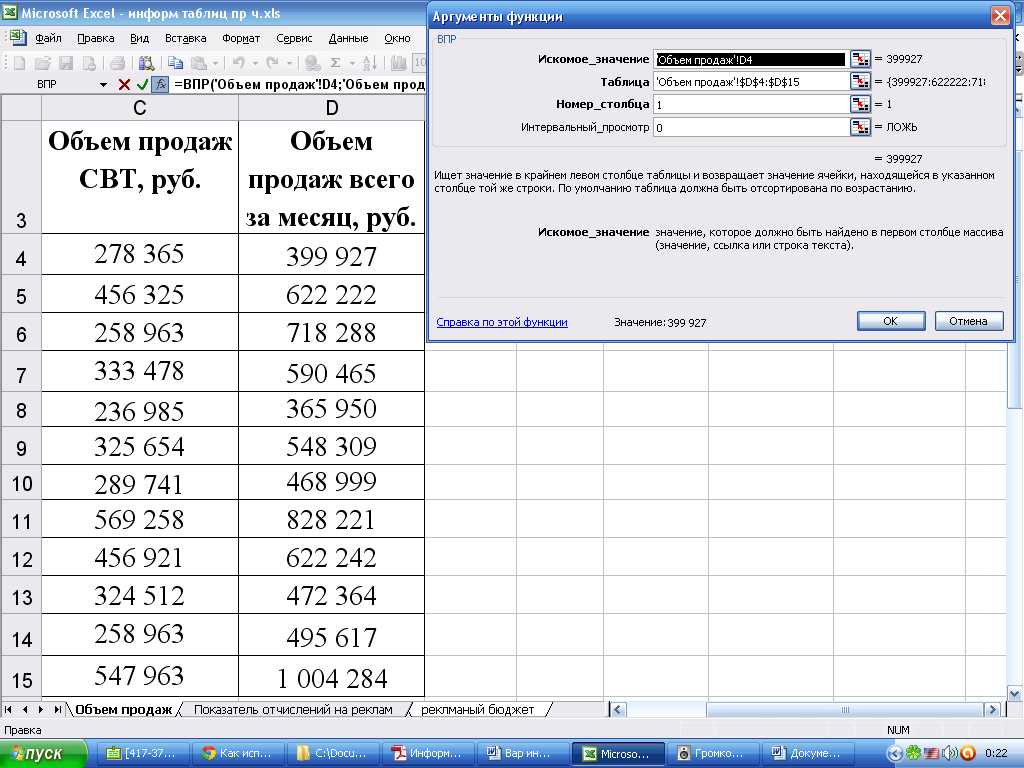
Task: Collapse dialog via Искомое_значение range selector
Action: [860, 59]
